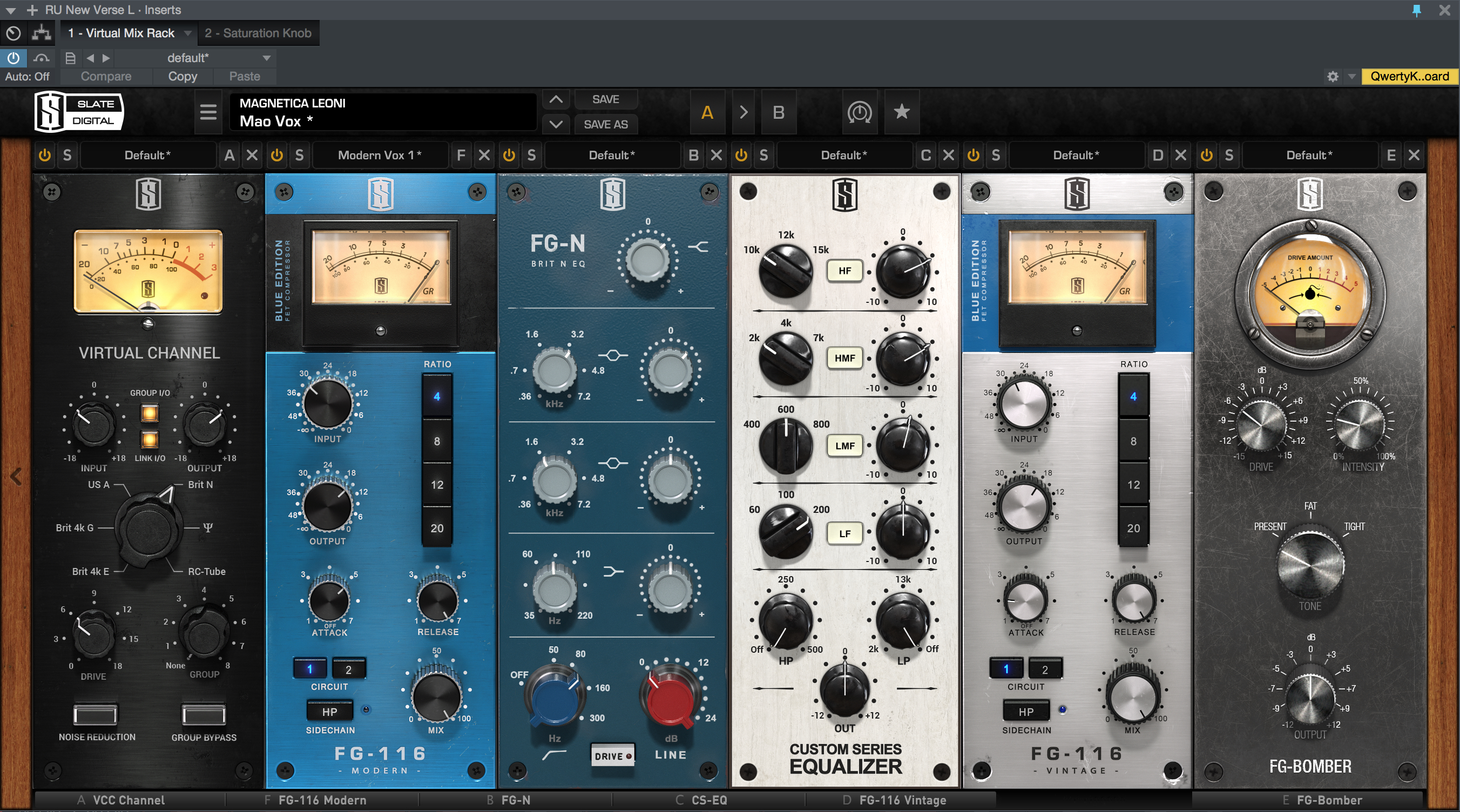Viewport: 1460px width, 812px height.
Task: Load the previous preset with up arrow
Action: coord(556,99)
